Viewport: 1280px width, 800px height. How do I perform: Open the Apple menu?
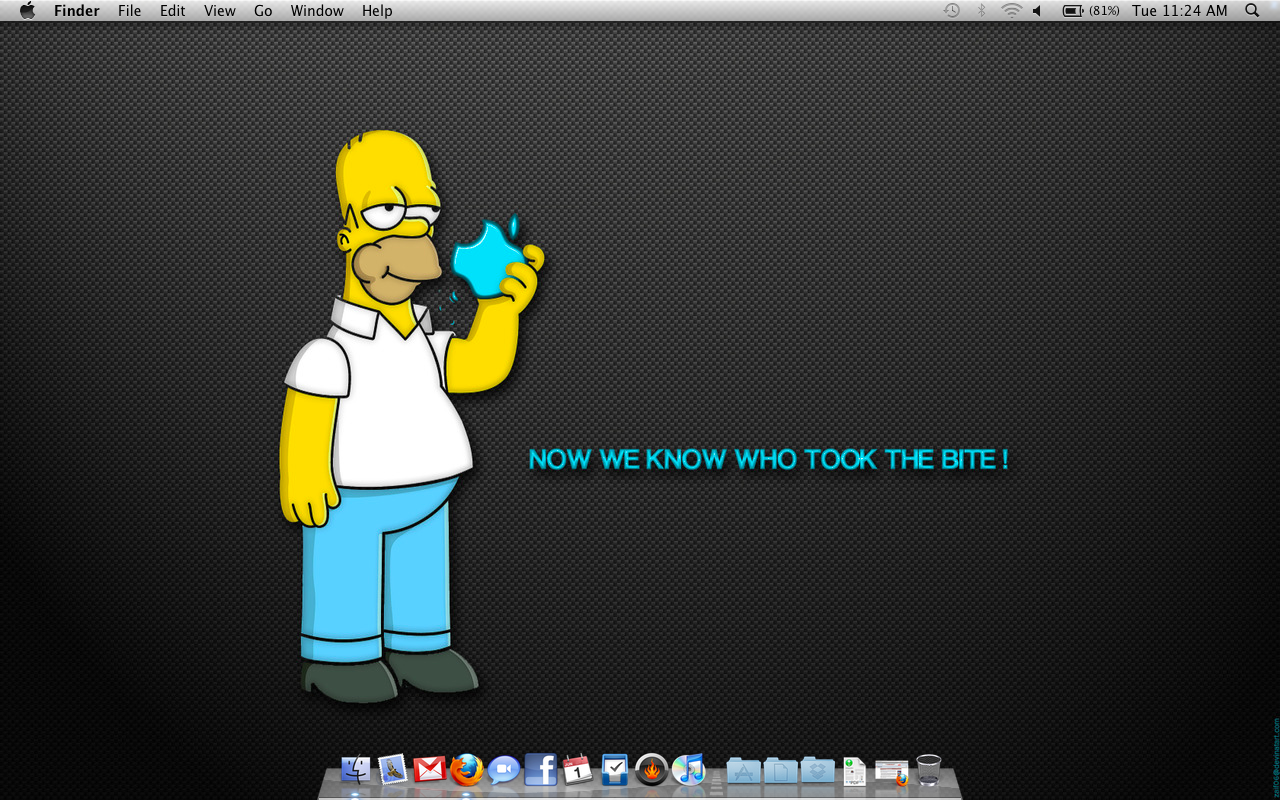click(27, 11)
